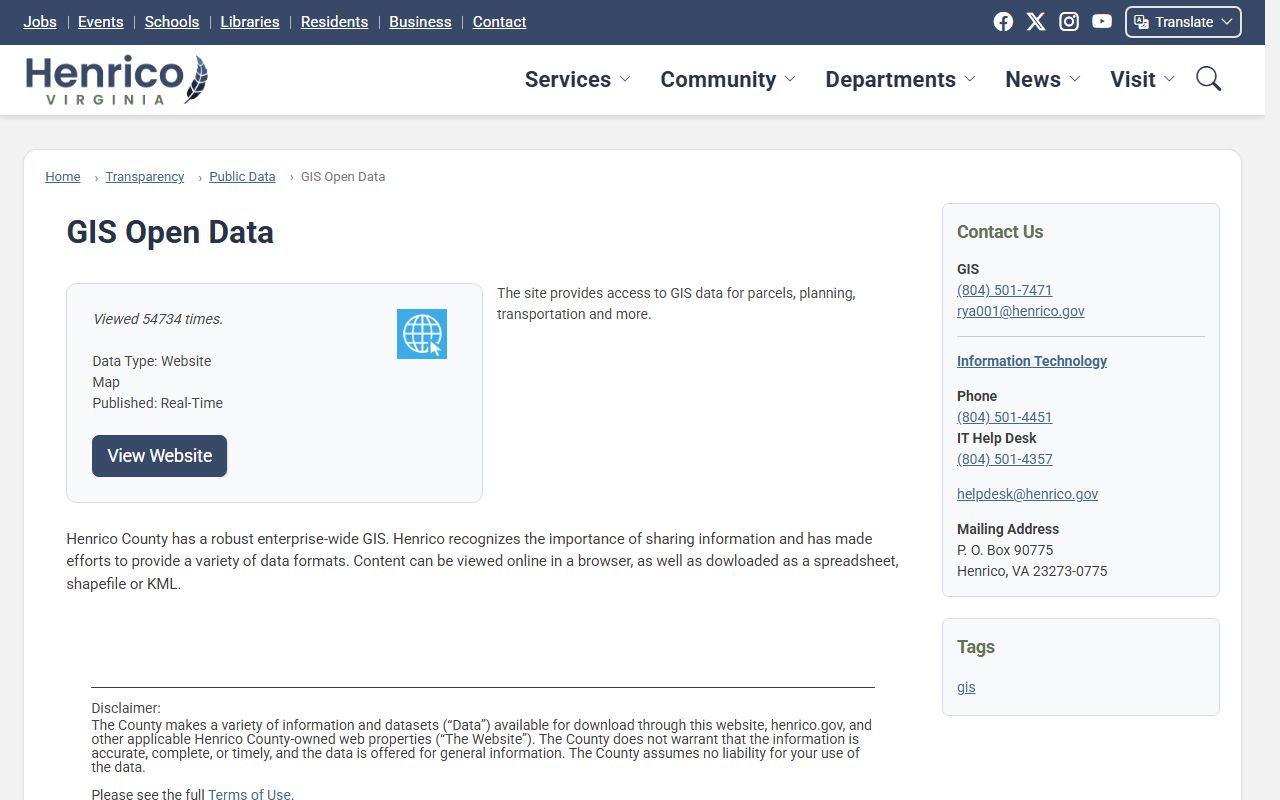Email helpdesk@henrico.gov
The width and height of the screenshot is (1280, 800).
pos(1027,494)
